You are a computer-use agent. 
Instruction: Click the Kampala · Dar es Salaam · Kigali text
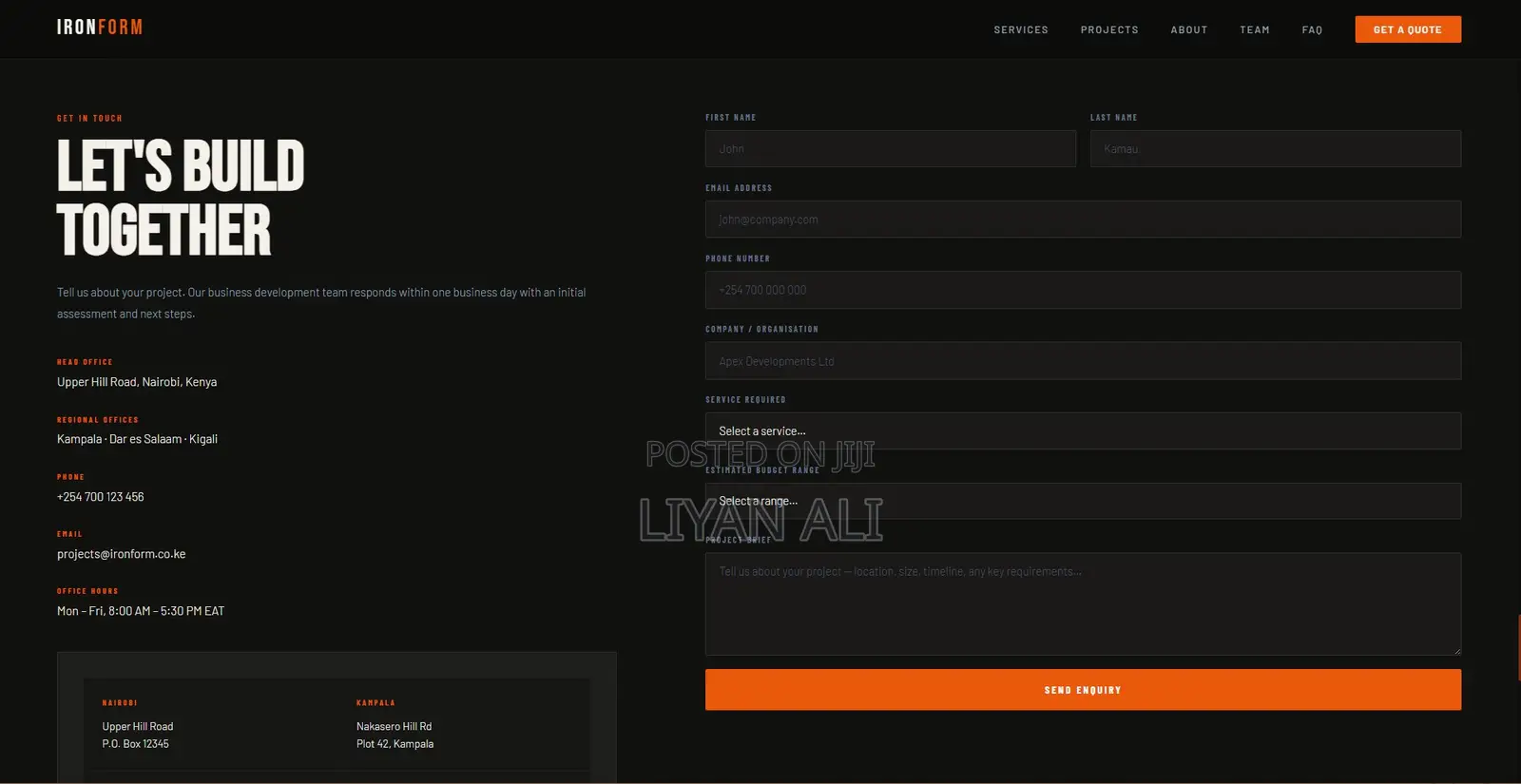[x=137, y=439]
